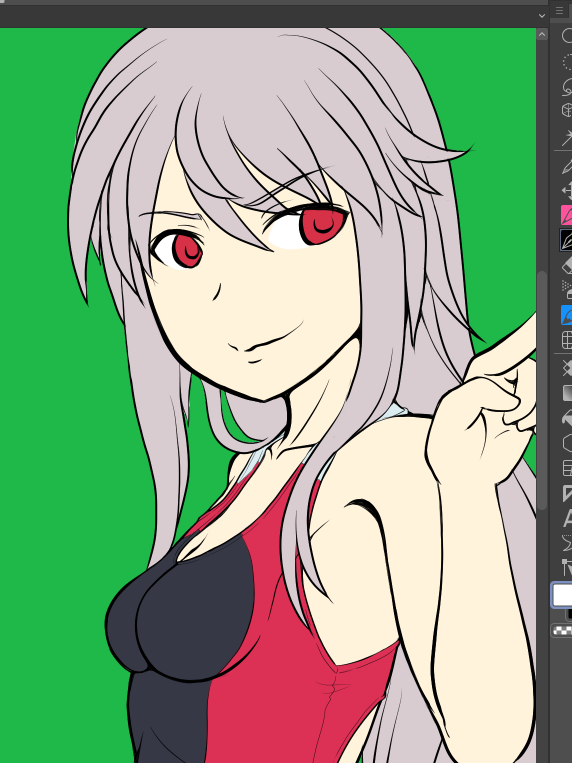Select the Frame border tool
The image size is (572, 763).
(567, 468)
